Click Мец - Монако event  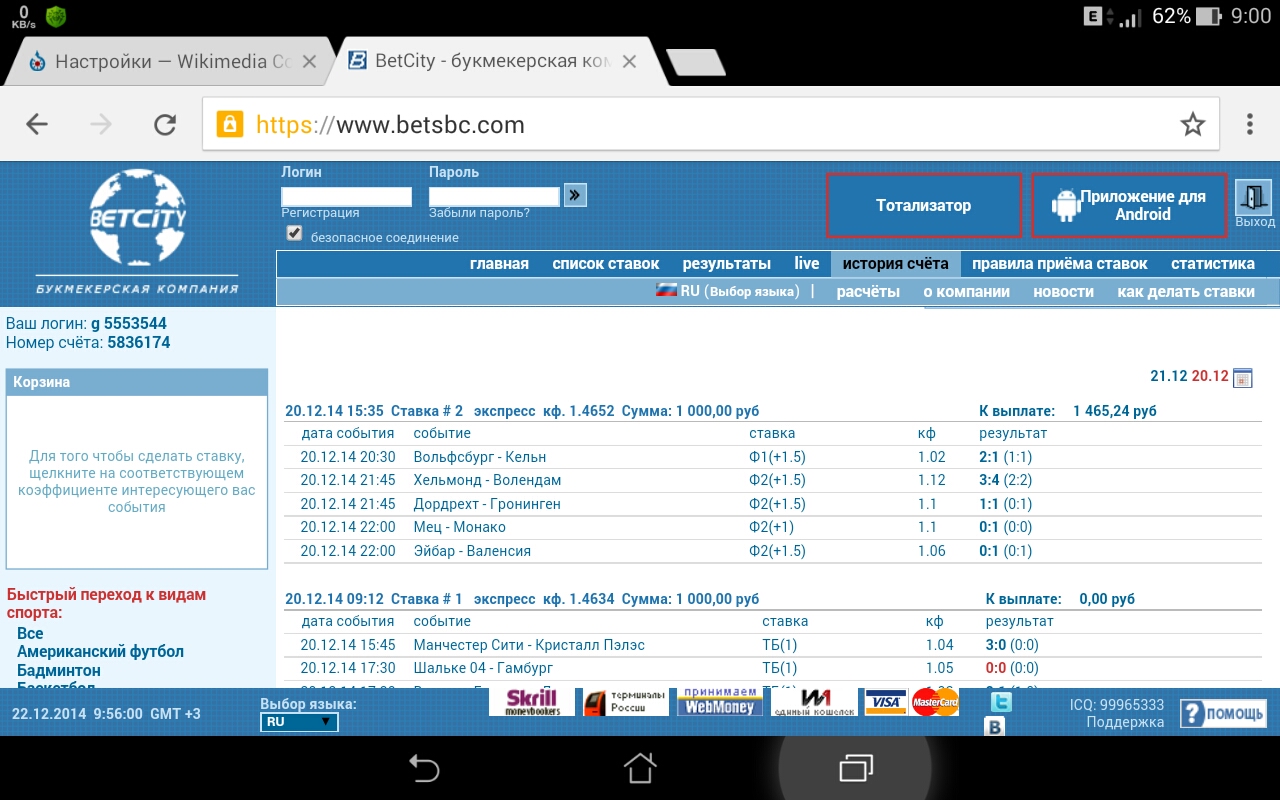pyautogui.click(x=459, y=527)
